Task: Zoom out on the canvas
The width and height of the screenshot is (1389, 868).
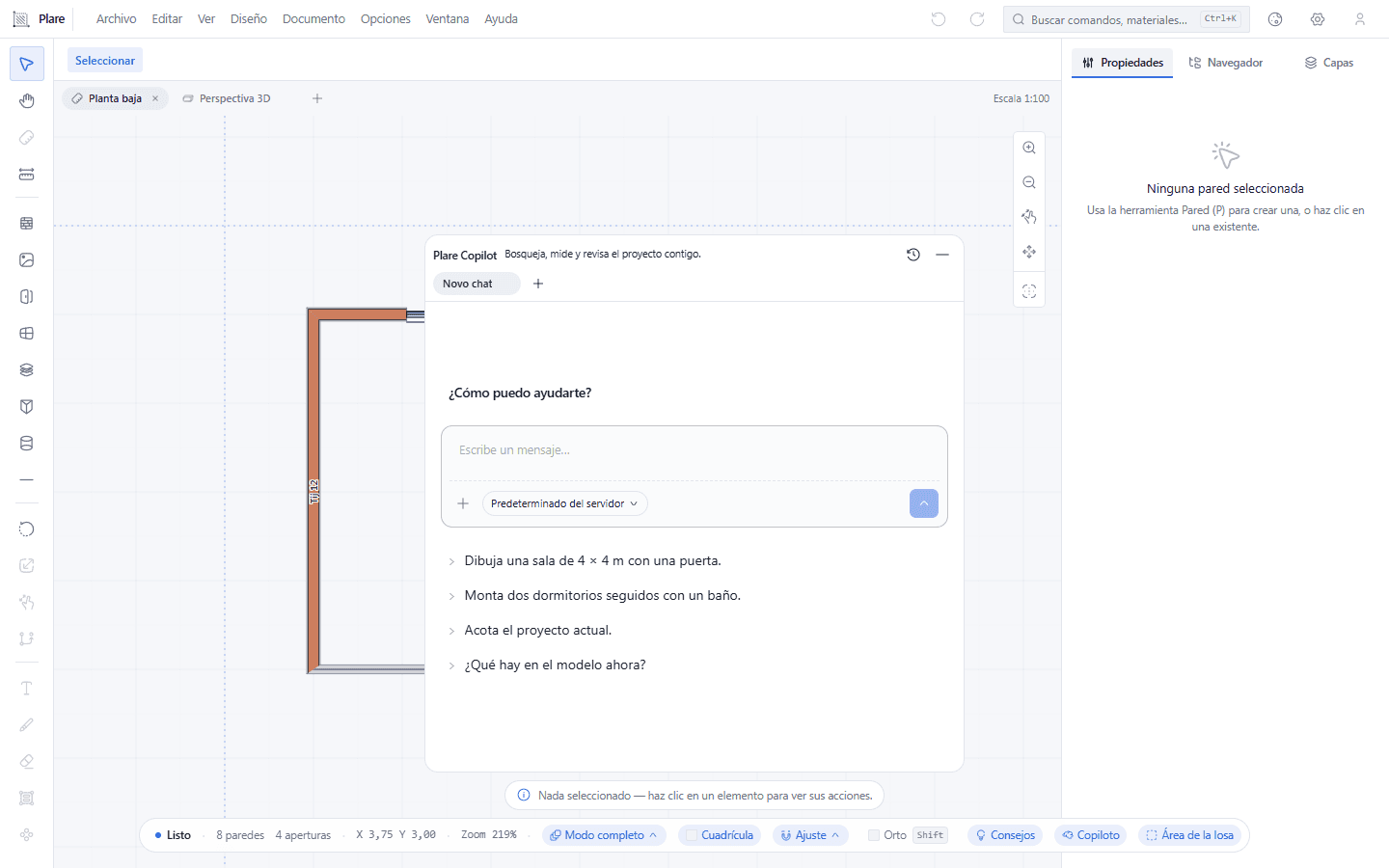Action: (1029, 182)
